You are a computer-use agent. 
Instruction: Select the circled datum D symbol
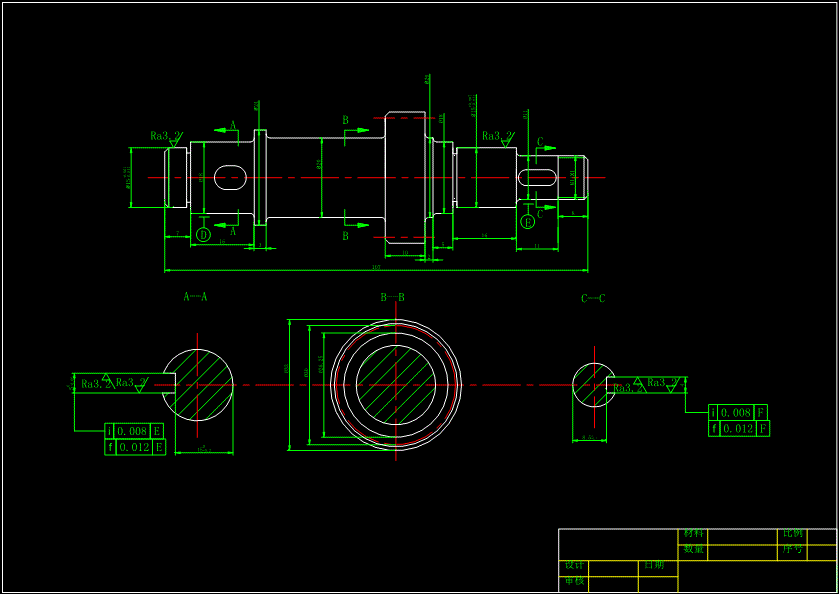tap(203, 235)
